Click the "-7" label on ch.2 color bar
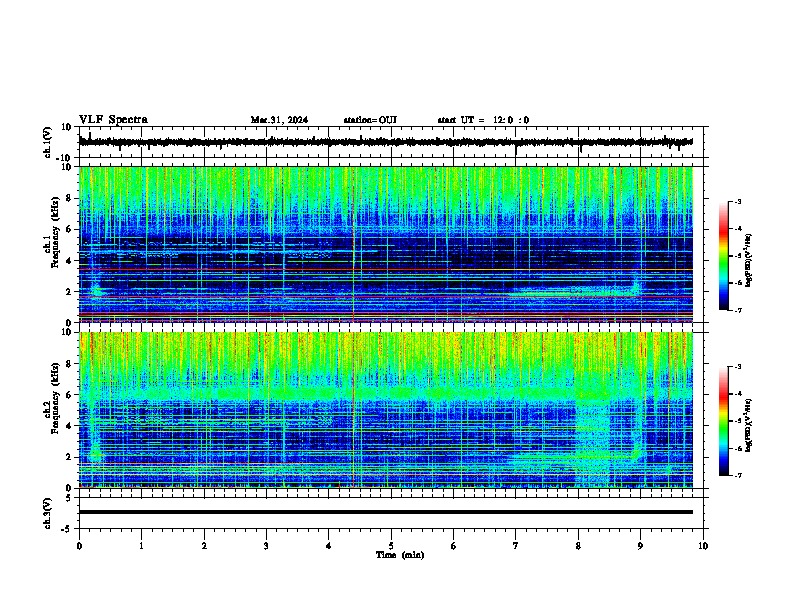The image size is (792, 612). click(737, 475)
